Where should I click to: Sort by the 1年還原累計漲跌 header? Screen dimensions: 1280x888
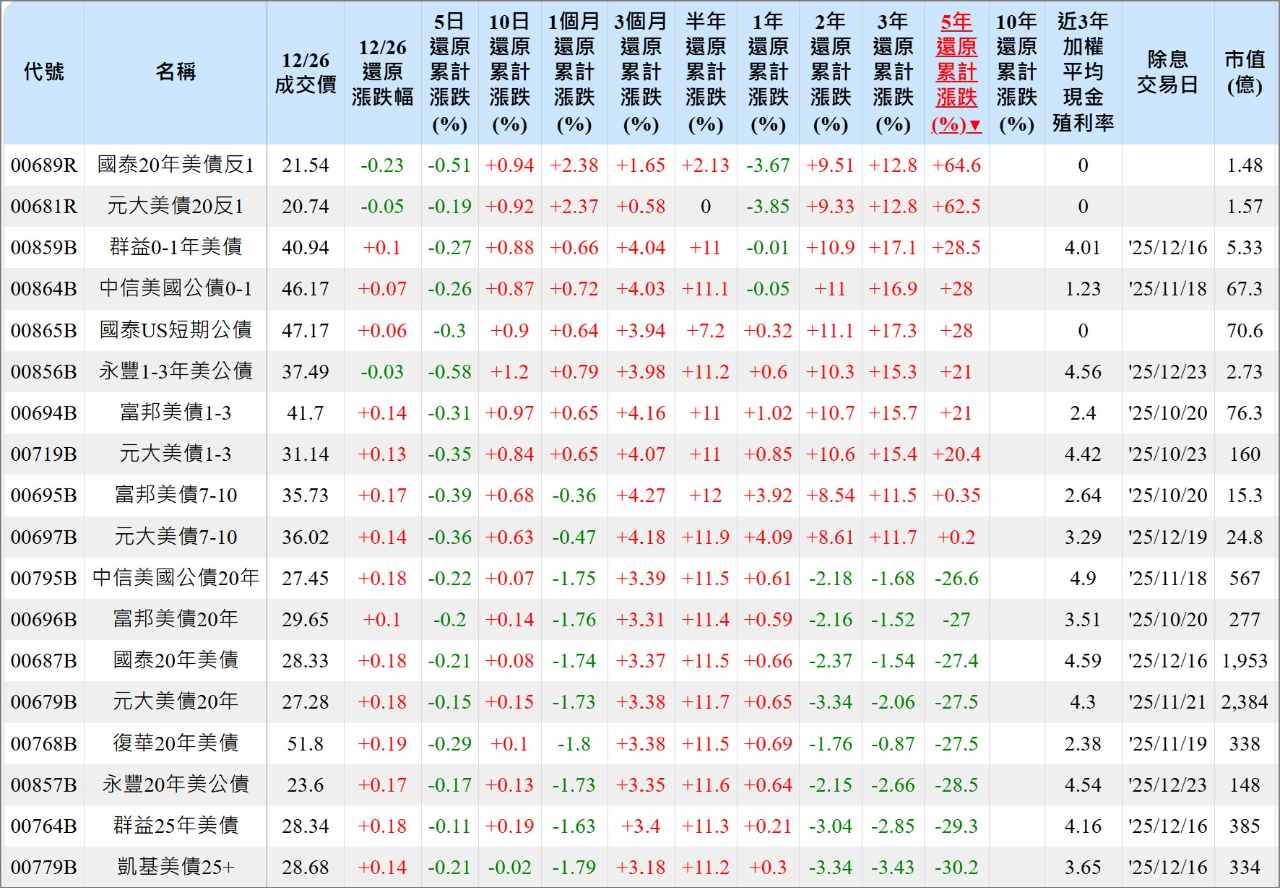768,72
